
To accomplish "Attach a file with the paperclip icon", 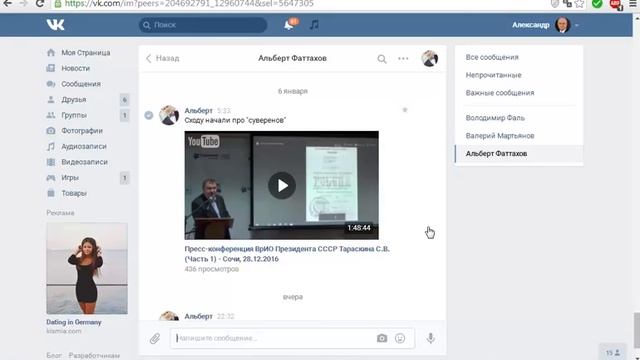I will point(155,338).
